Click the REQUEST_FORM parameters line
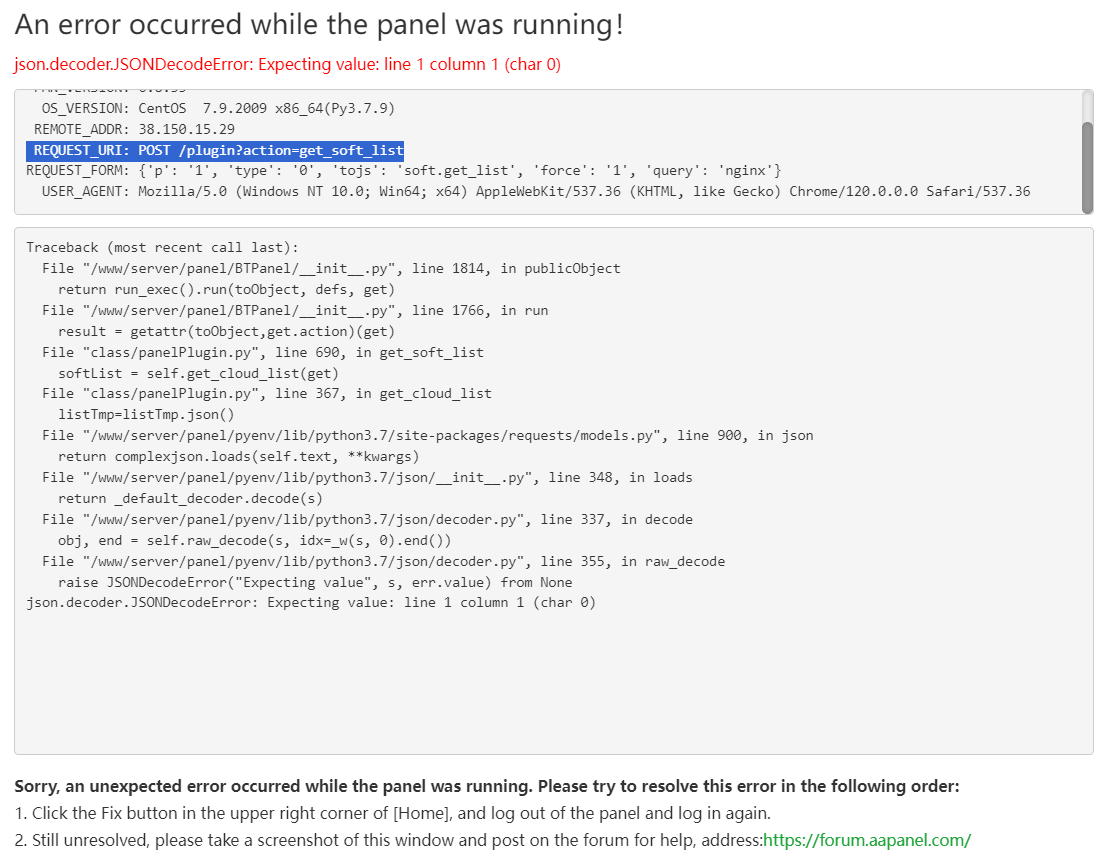 coord(403,171)
